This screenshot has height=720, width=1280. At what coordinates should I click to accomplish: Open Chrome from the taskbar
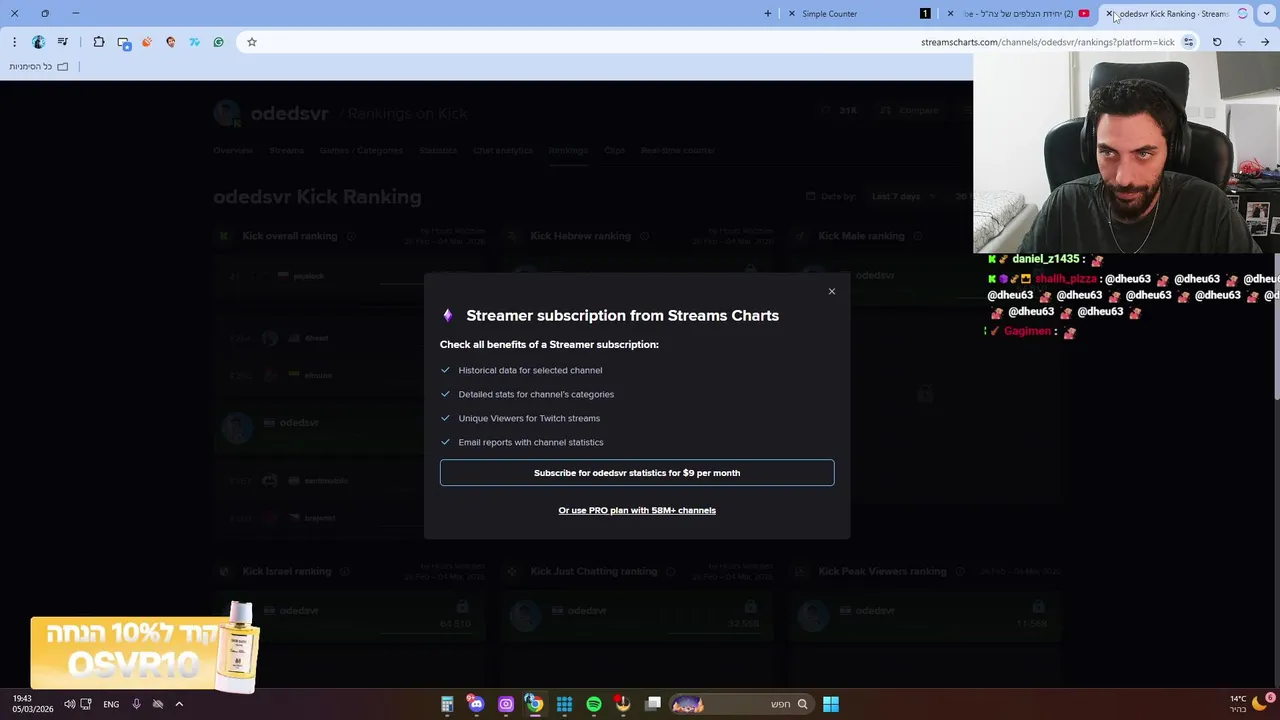(x=535, y=704)
